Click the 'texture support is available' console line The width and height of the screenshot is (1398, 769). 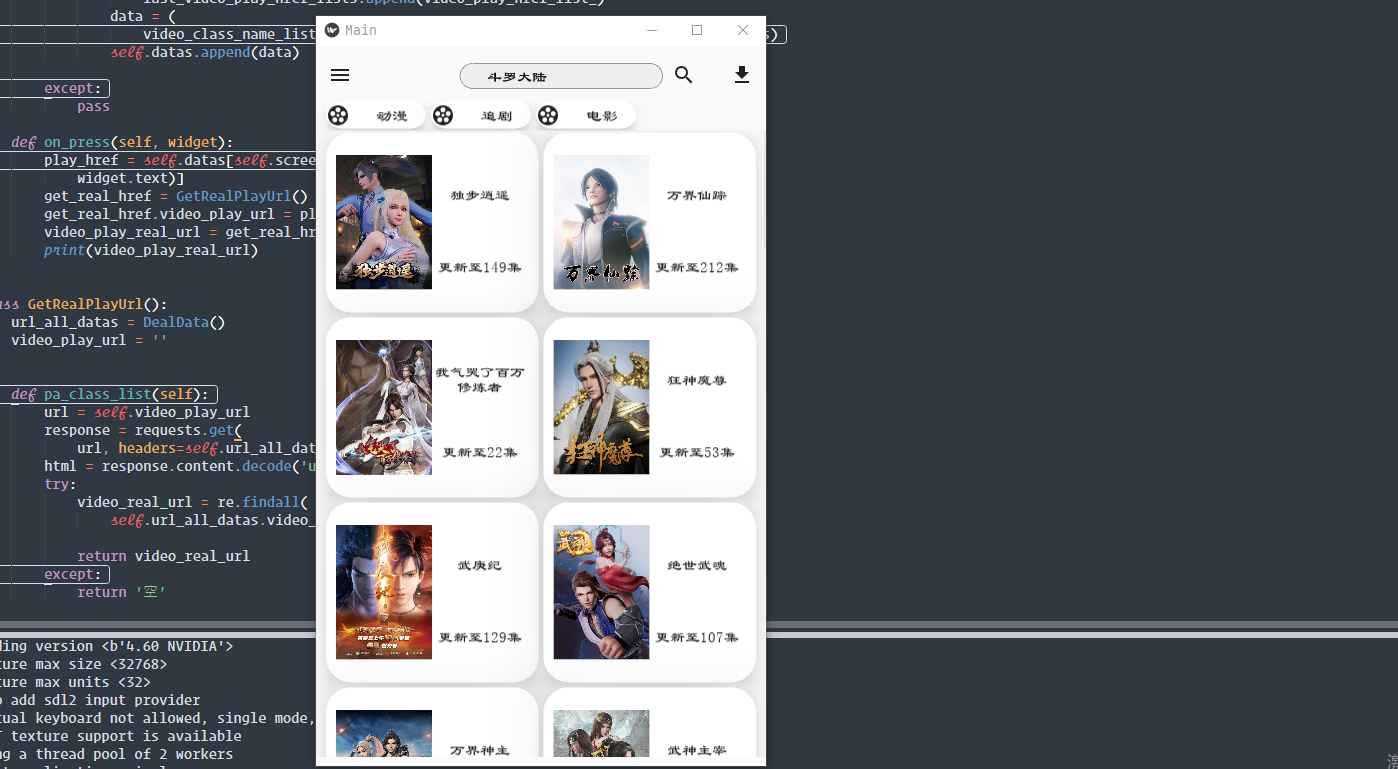120,736
